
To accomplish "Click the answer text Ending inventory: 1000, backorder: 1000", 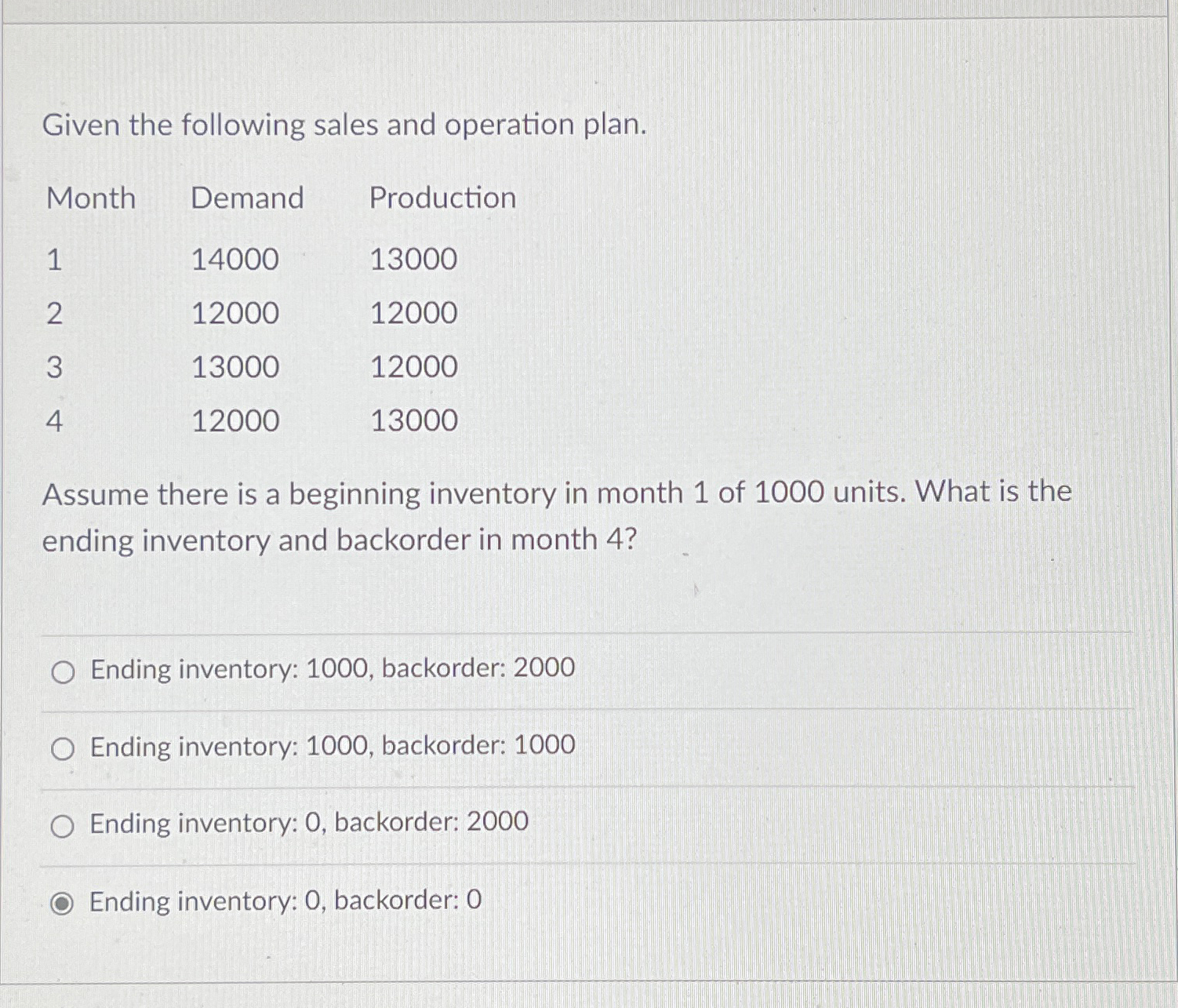I will (x=332, y=746).
